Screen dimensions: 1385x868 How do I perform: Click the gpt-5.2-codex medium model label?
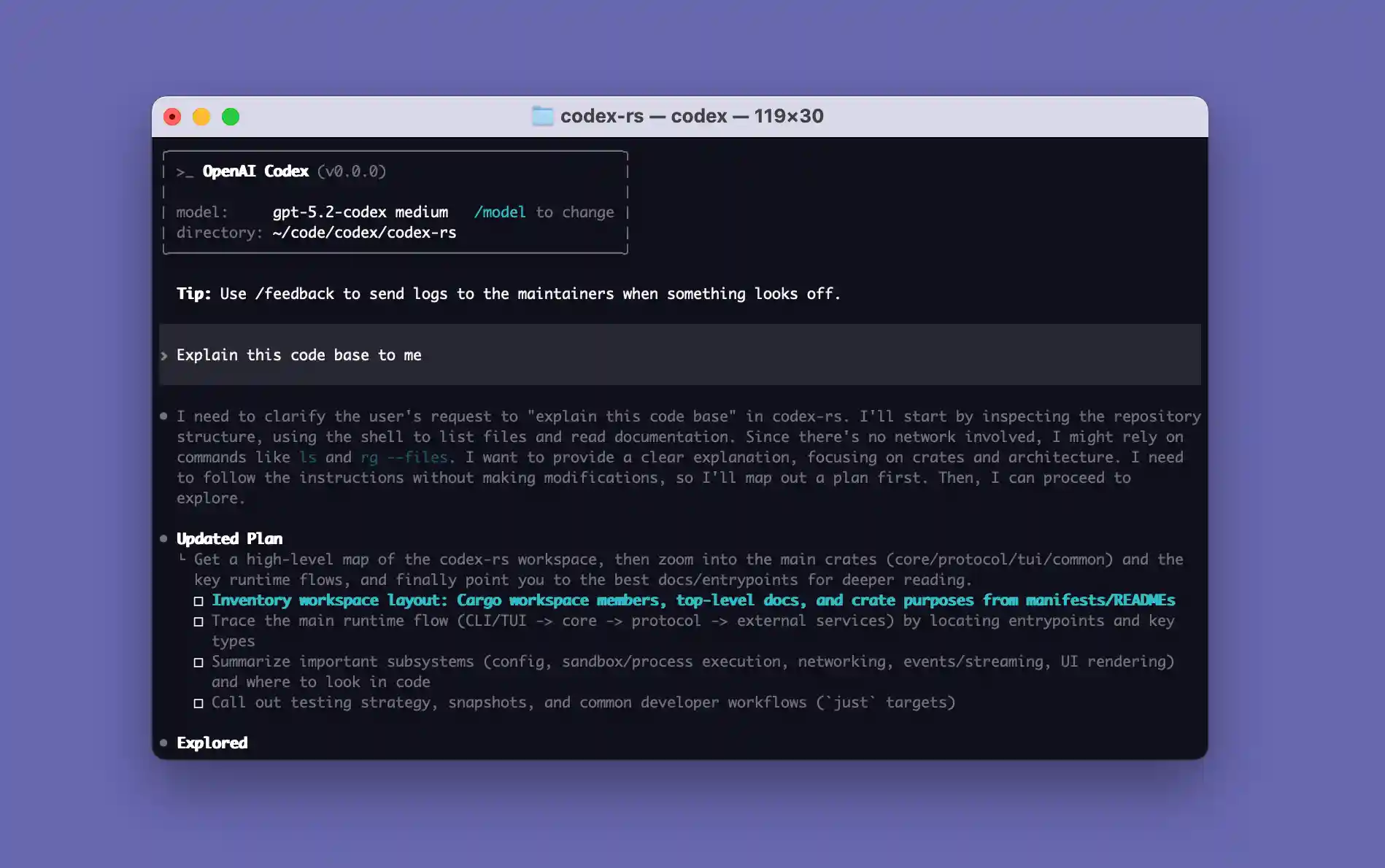pyautogui.click(x=360, y=212)
